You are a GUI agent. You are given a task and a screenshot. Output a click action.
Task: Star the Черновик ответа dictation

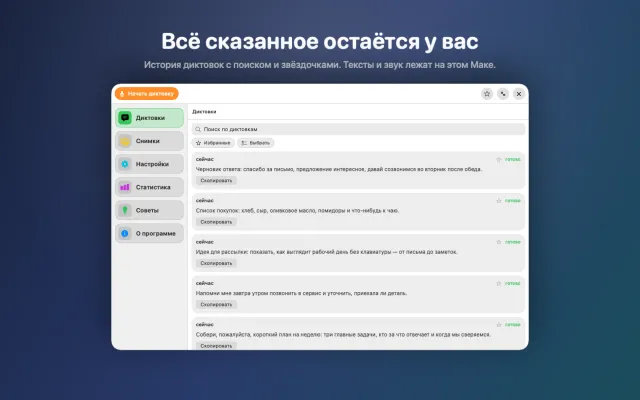[498, 160]
